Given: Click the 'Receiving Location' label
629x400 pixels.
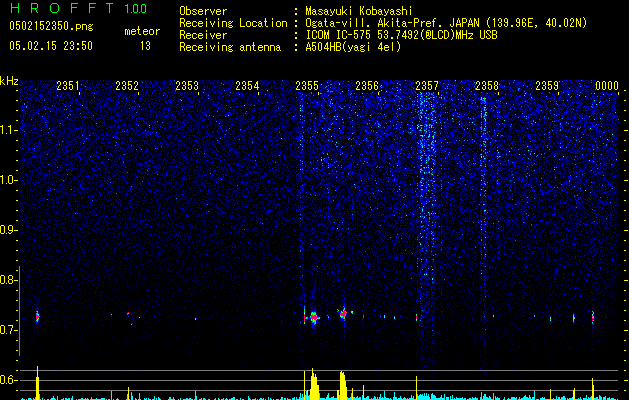Looking at the screenshot, I should pyautogui.click(x=233, y=23).
